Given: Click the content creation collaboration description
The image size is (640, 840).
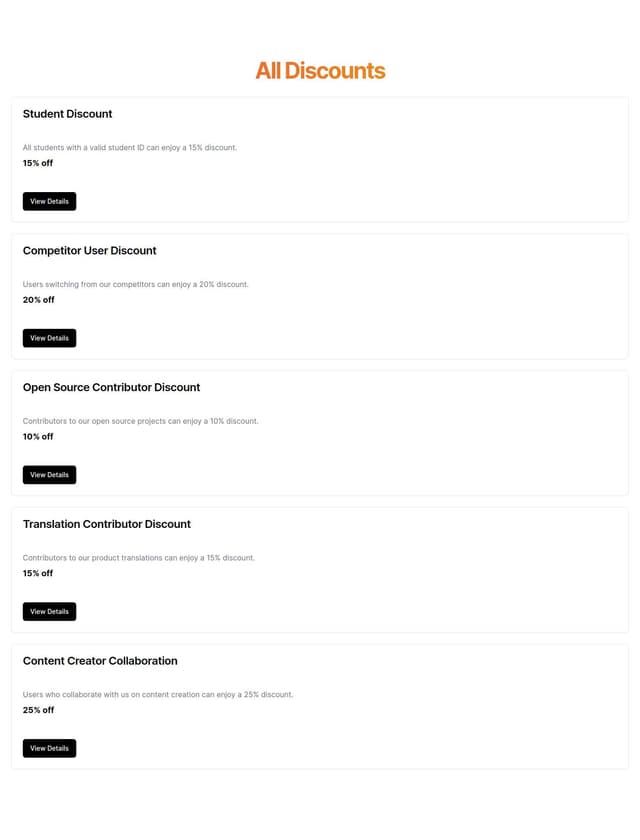Looking at the screenshot, I should (158, 694).
